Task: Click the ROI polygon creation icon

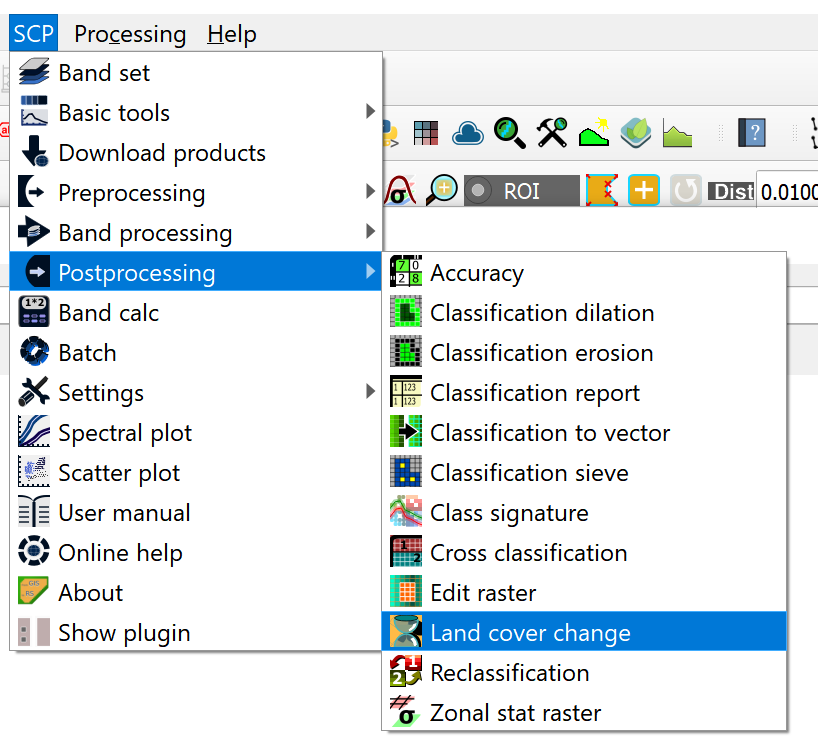Action: coord(601,190)
